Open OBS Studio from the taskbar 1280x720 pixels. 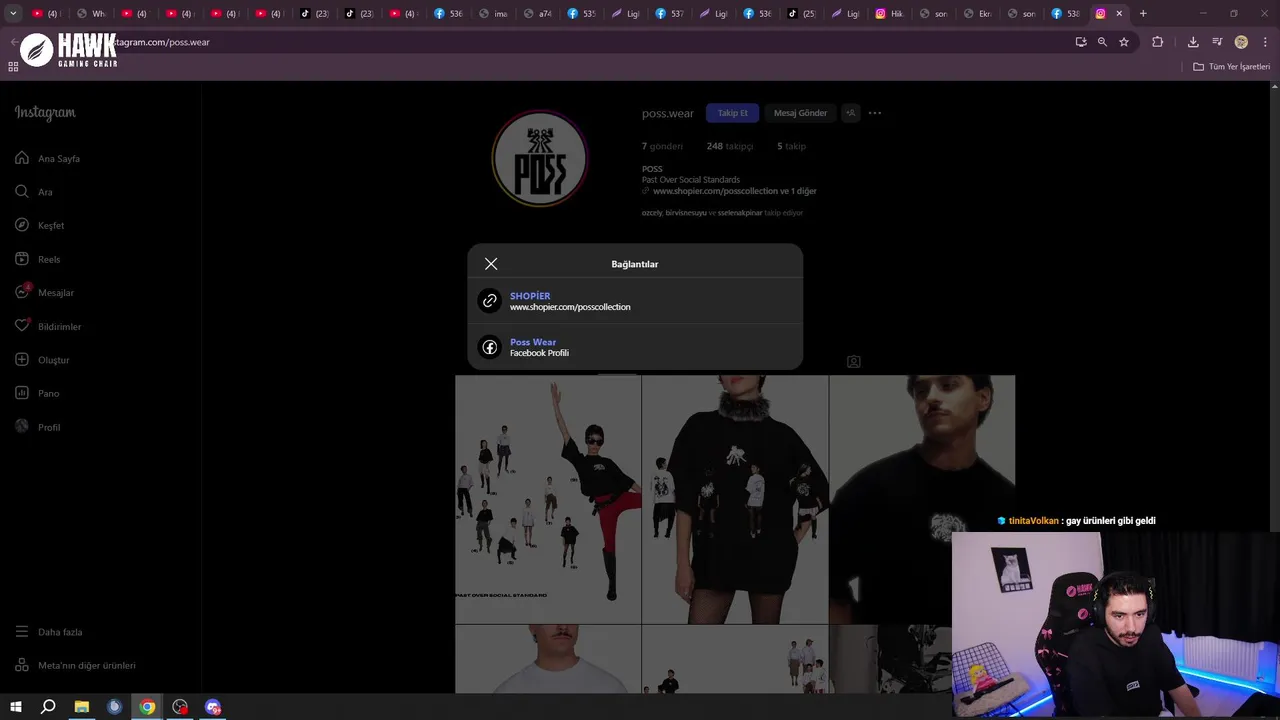[x=180, y=707]
